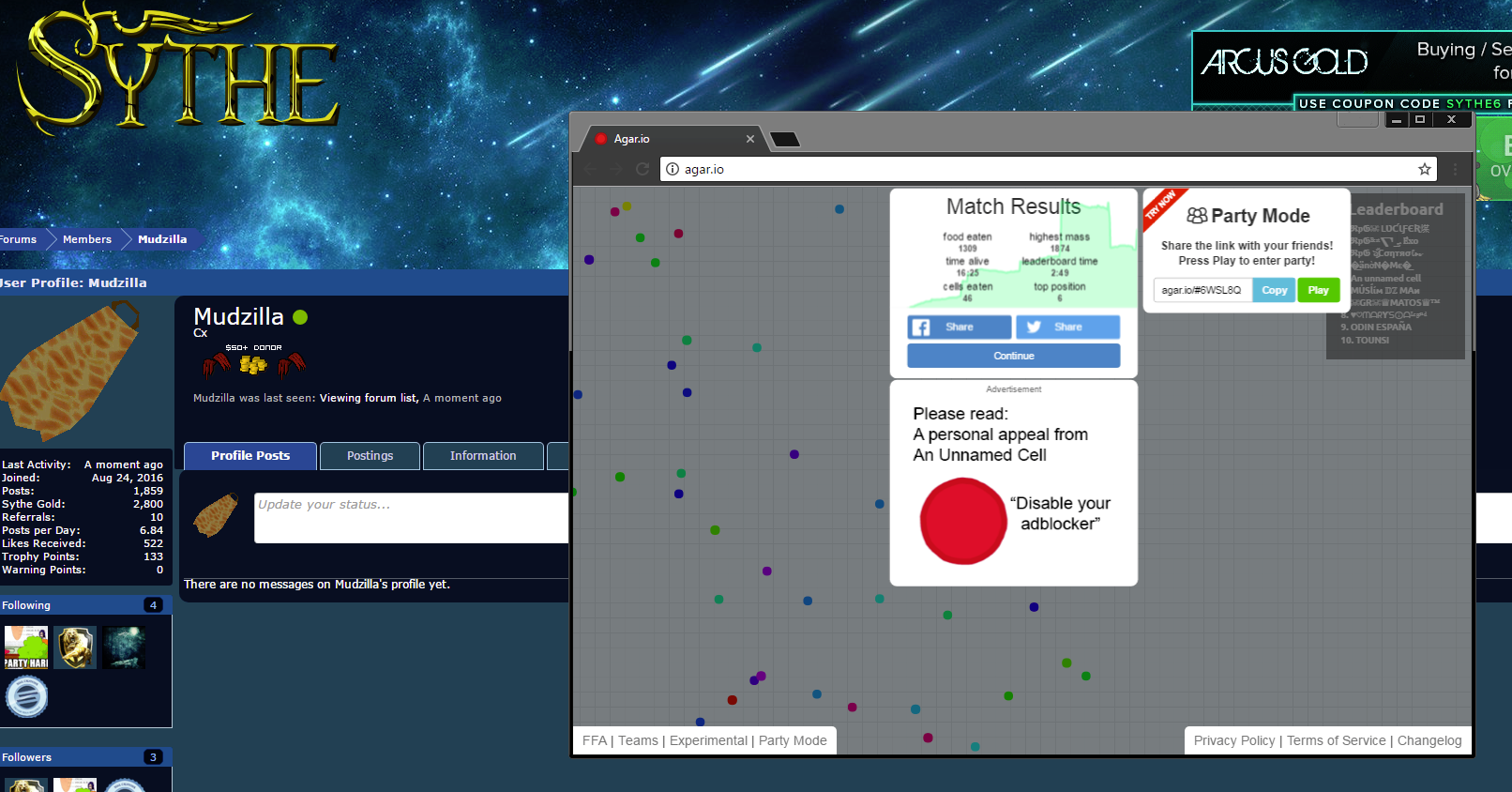The image size is (1512, 792).
Task: Share match results on Twitter
Action: click(1067, 327)
